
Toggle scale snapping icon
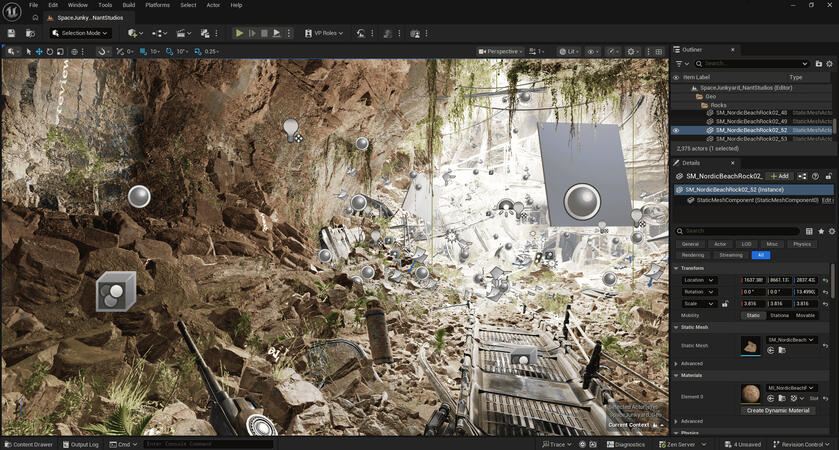coord(197,52)
